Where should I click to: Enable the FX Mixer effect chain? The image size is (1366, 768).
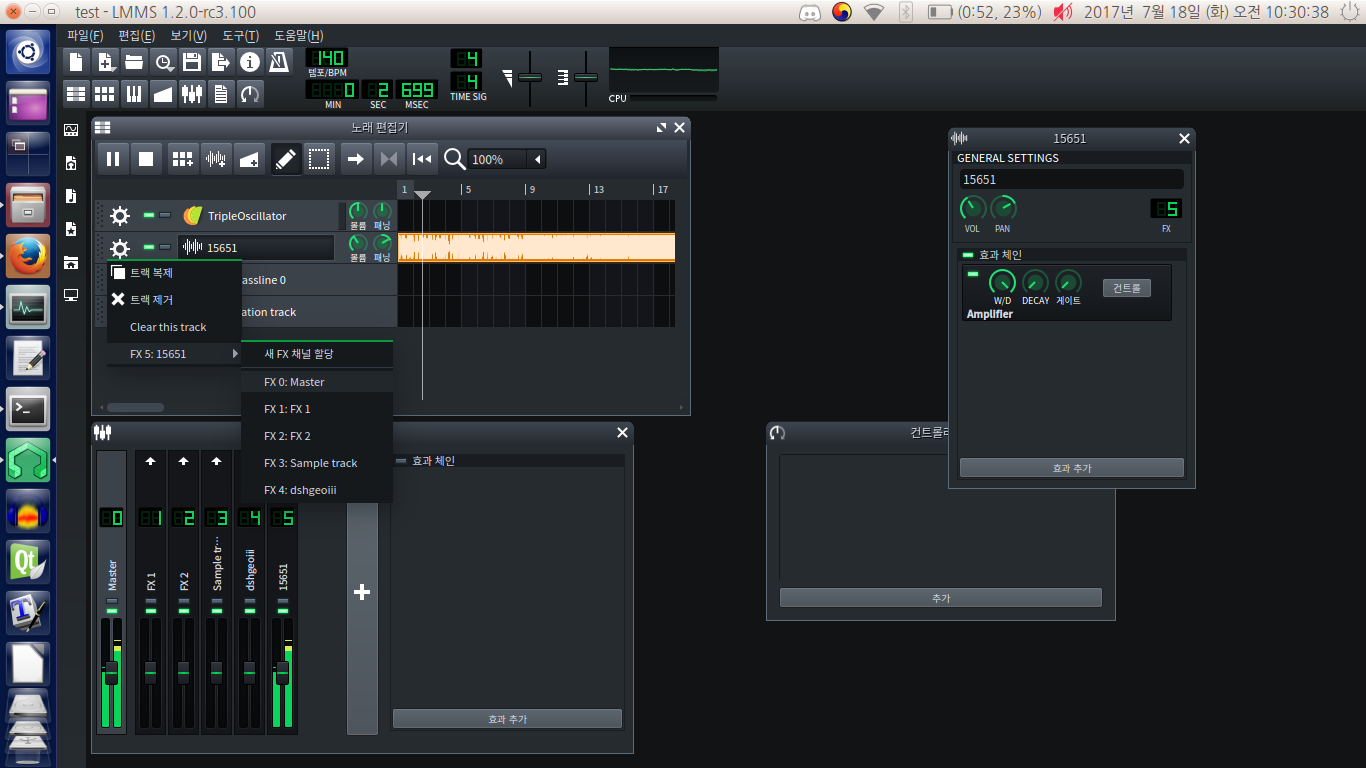[402, 461]
